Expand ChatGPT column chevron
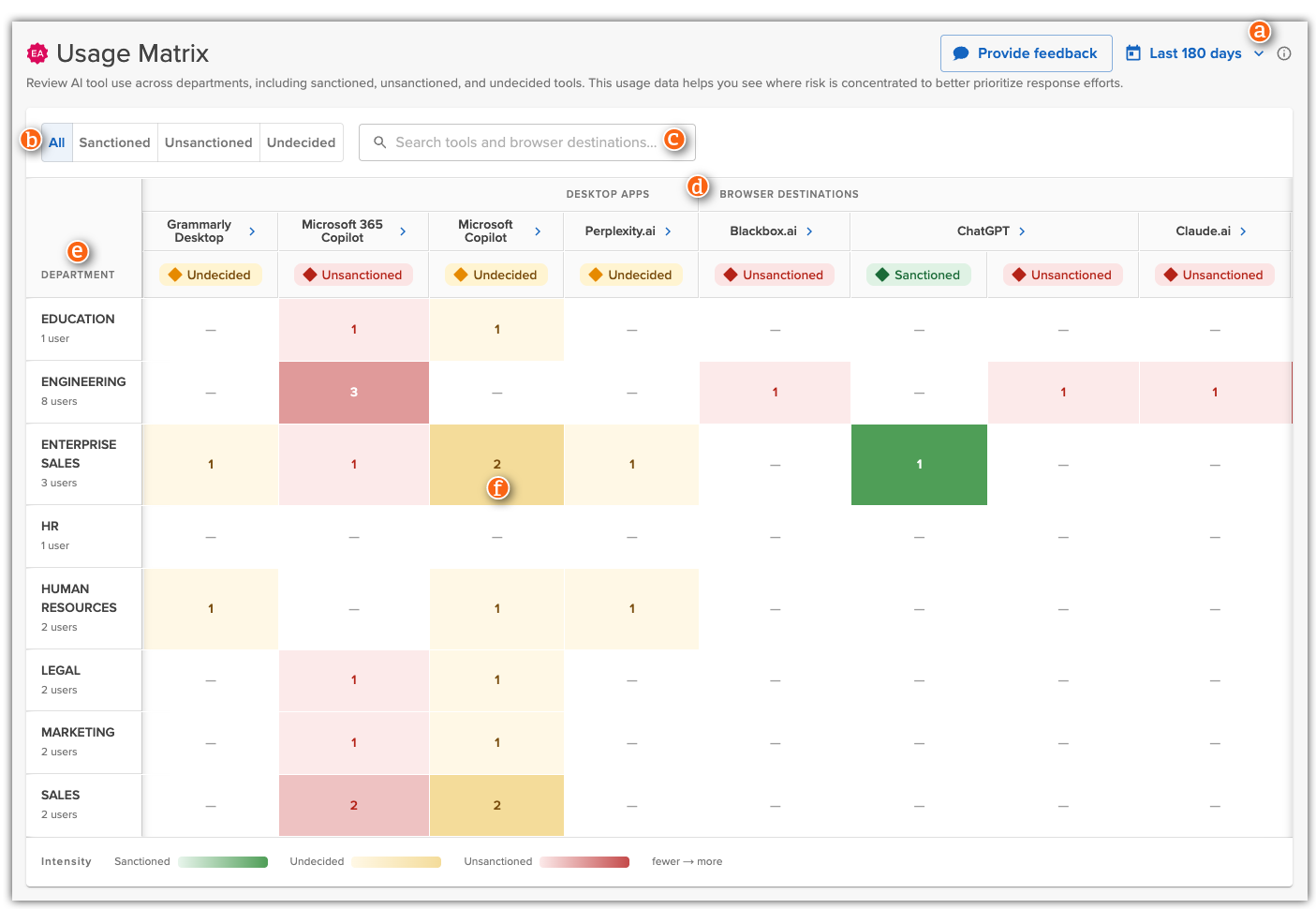The image size is (1316, 909). [x=1022, y=231]
